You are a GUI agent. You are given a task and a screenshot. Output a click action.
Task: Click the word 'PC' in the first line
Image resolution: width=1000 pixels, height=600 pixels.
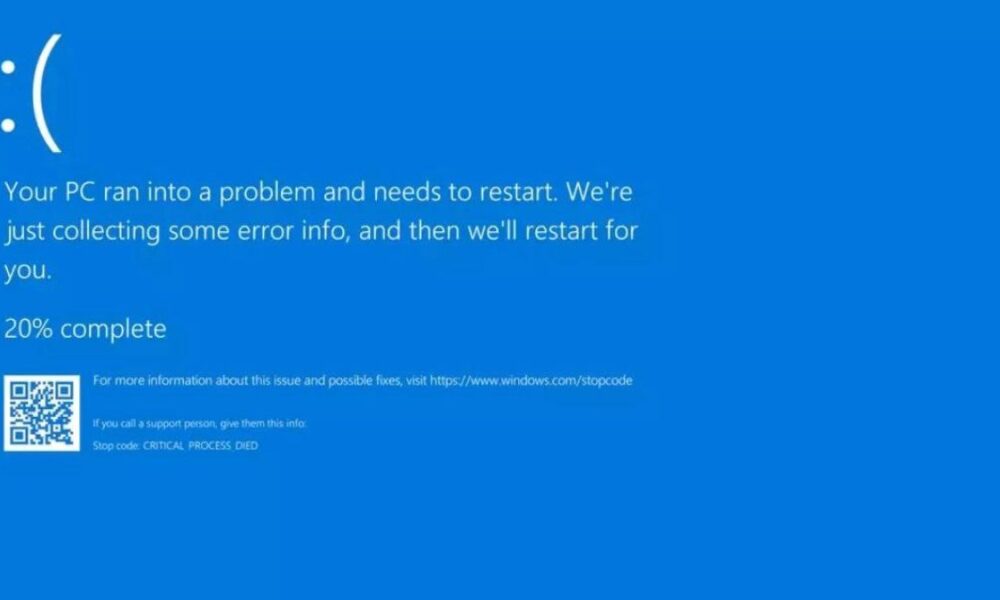[80, 191]
